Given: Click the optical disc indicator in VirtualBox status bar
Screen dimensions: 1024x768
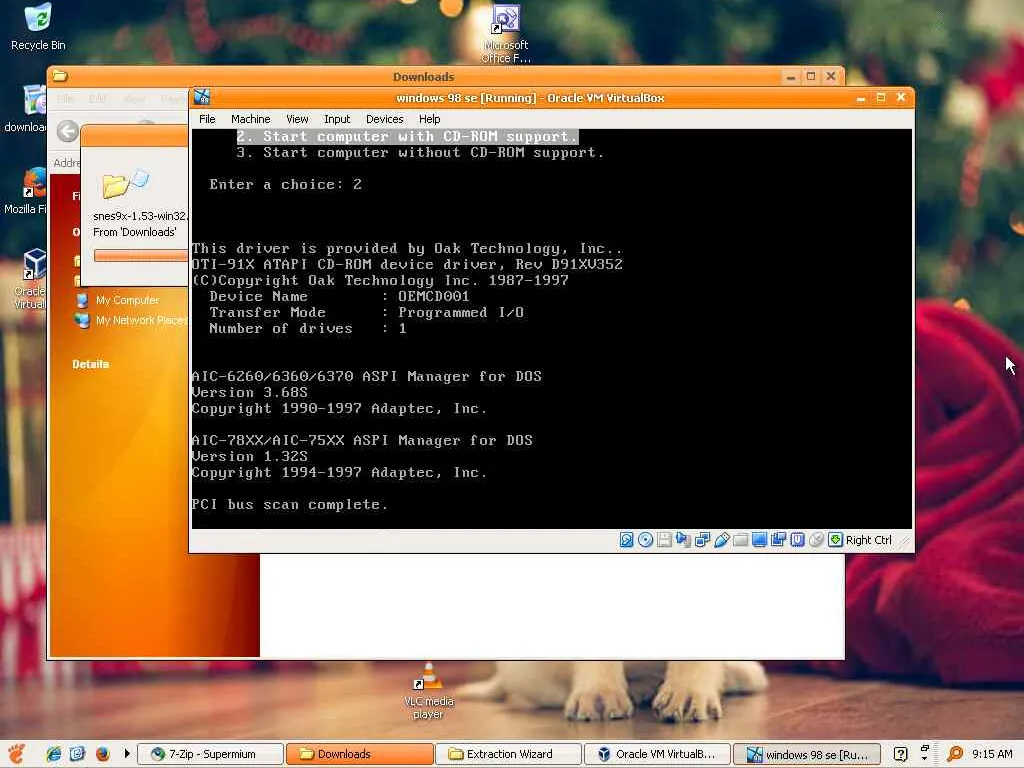Looking at the screenshot, I should click(x=645, y=539).
